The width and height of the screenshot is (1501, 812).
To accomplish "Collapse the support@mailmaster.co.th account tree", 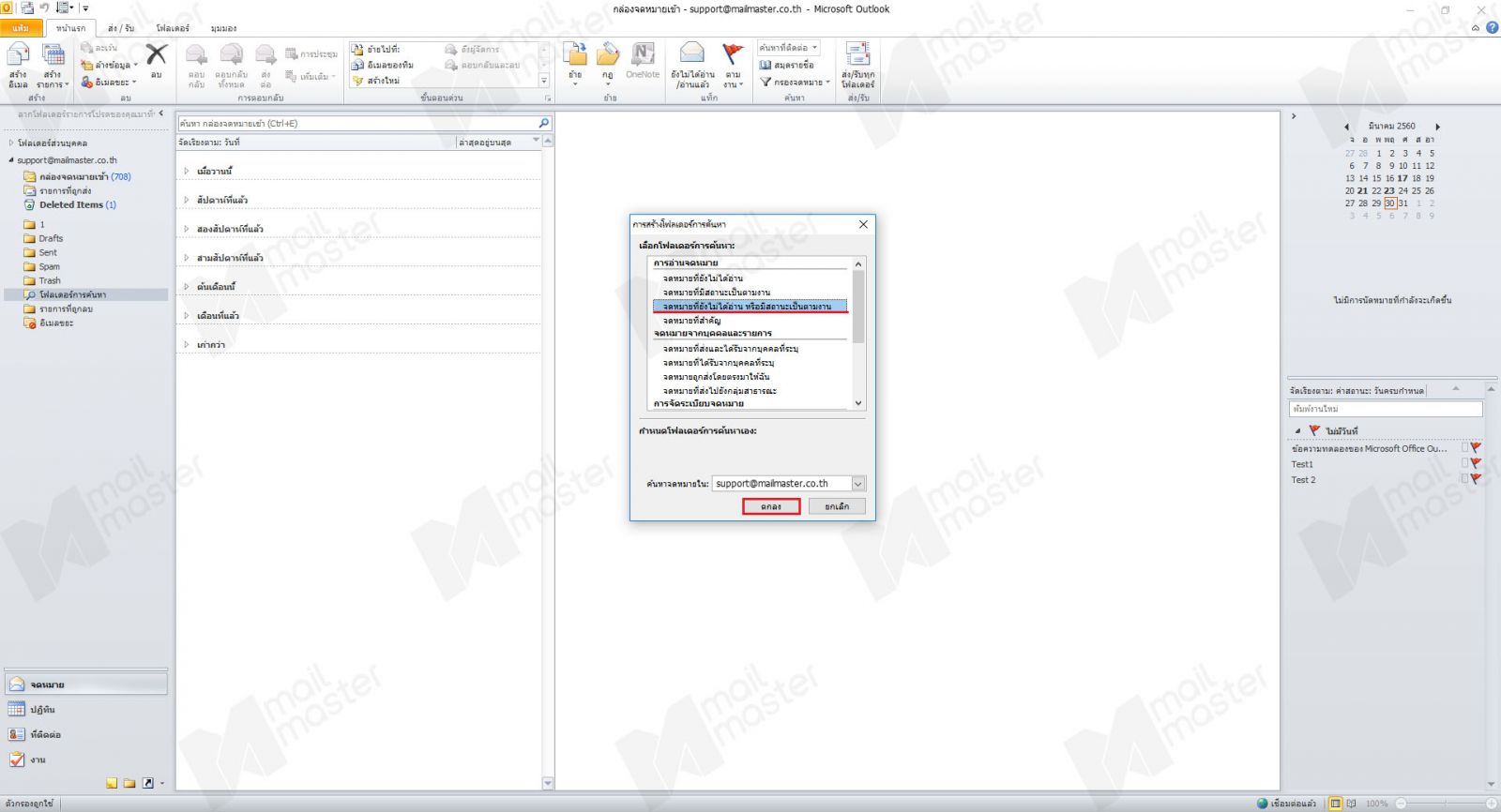I will pyautogui.click(x=11, y=160).
